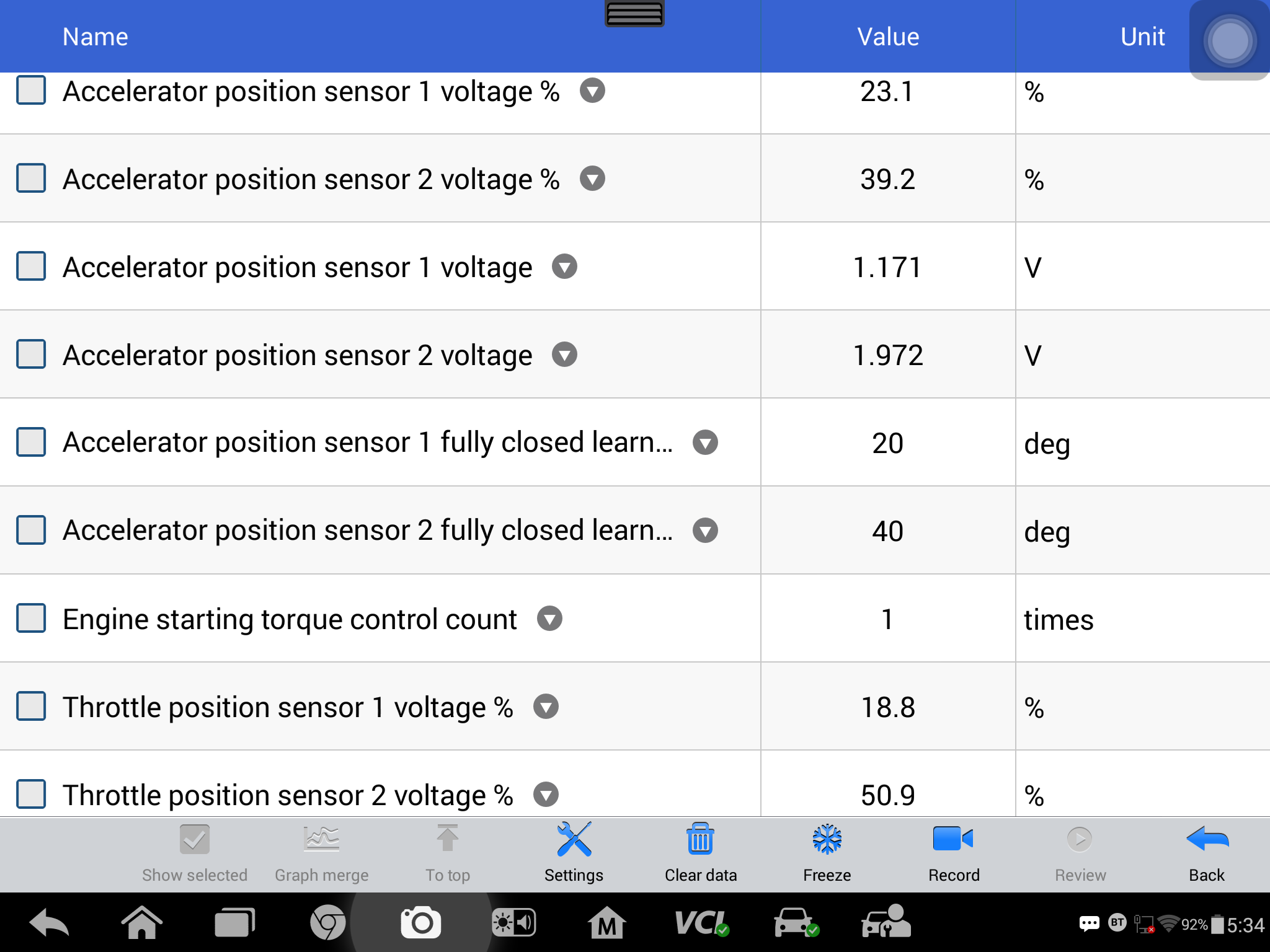This screenshot has width=1270, height=952.
Task: Select Engine starting torque control count checkbox
Action: 31,618
